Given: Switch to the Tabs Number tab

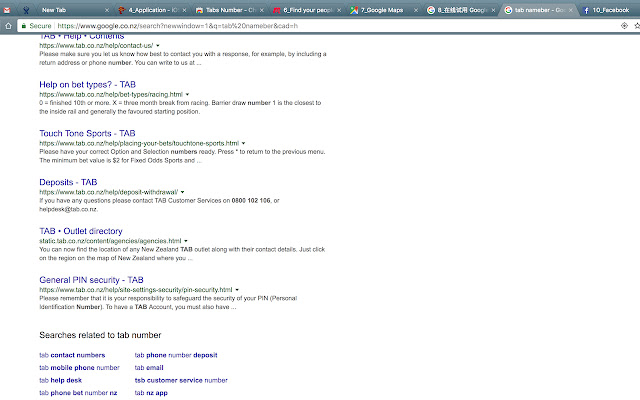Looking at the screenshot, I should click(227, 10).
